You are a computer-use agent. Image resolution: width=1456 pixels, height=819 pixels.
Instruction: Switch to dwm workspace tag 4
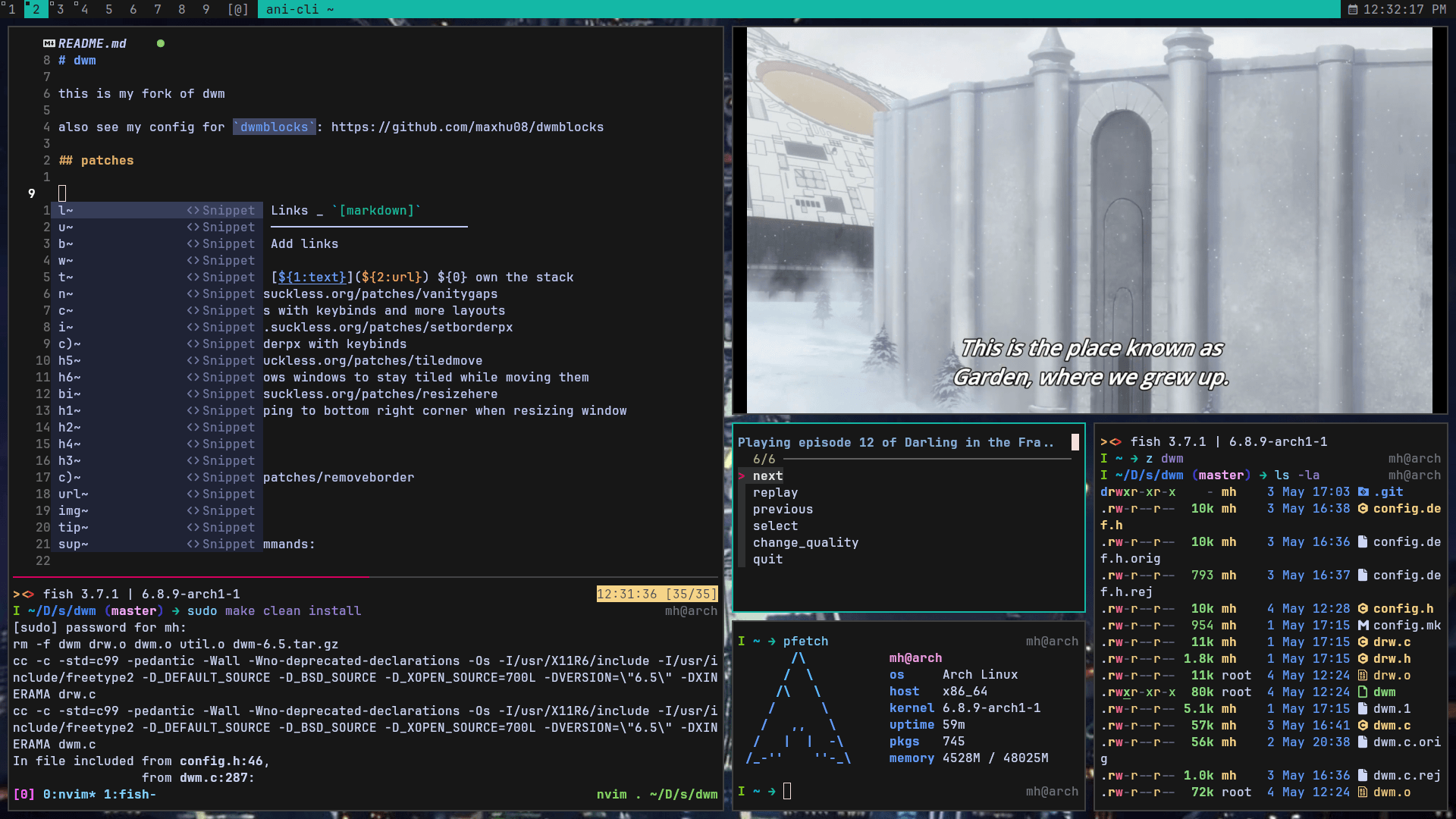coord(84,9)
